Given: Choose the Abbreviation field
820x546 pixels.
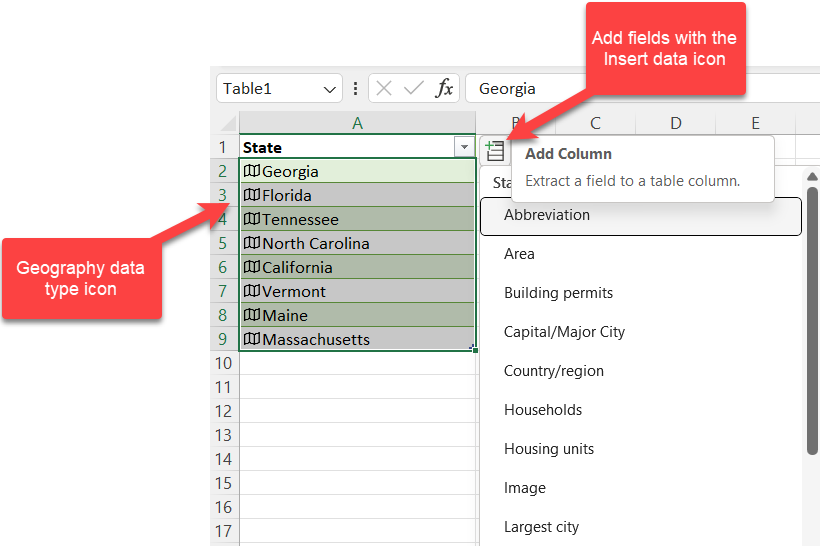Looking at the screenshot, I should point(641,215).
